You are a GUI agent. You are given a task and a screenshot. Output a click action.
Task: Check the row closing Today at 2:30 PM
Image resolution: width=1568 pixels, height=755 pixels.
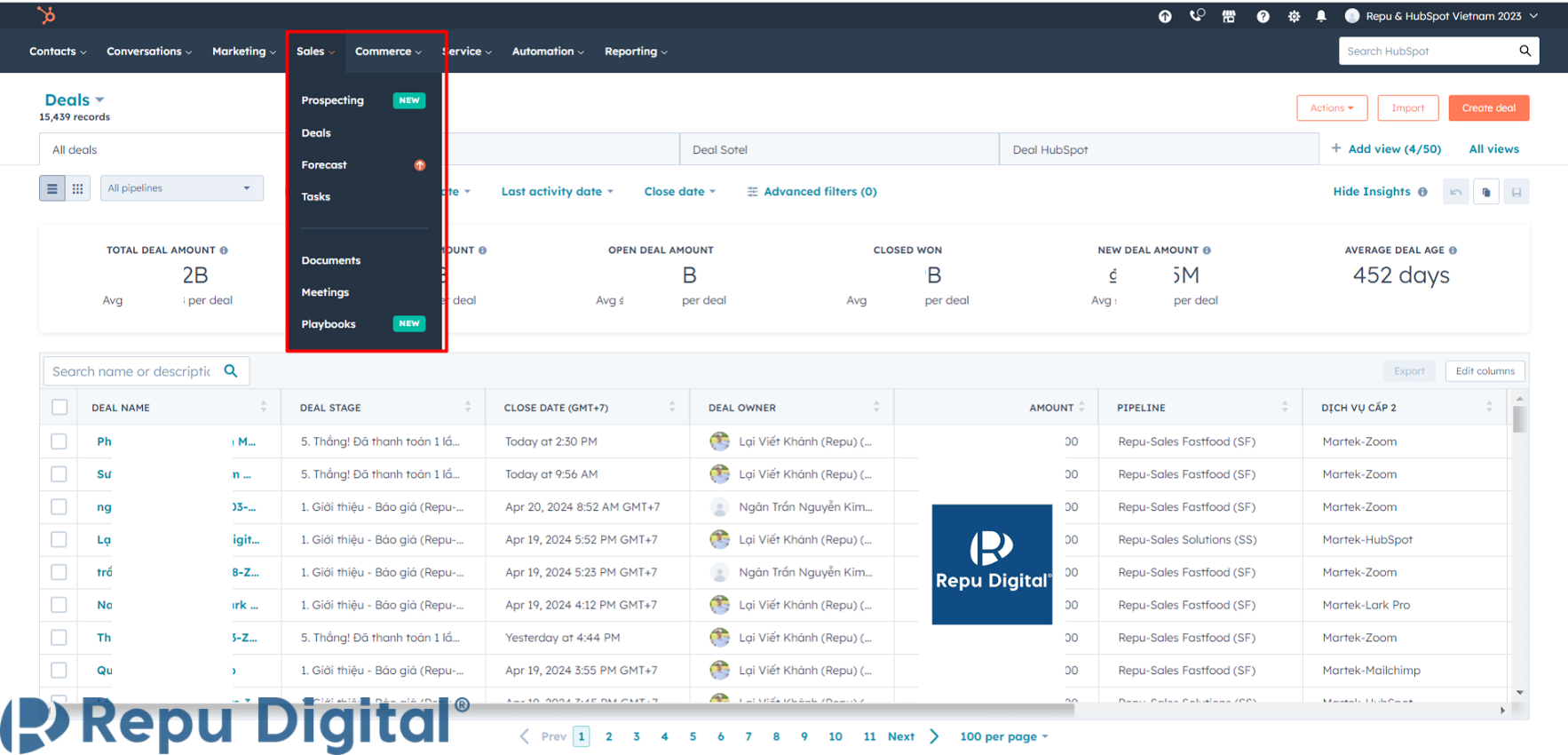pyautogui.click(x=59, y=441)
